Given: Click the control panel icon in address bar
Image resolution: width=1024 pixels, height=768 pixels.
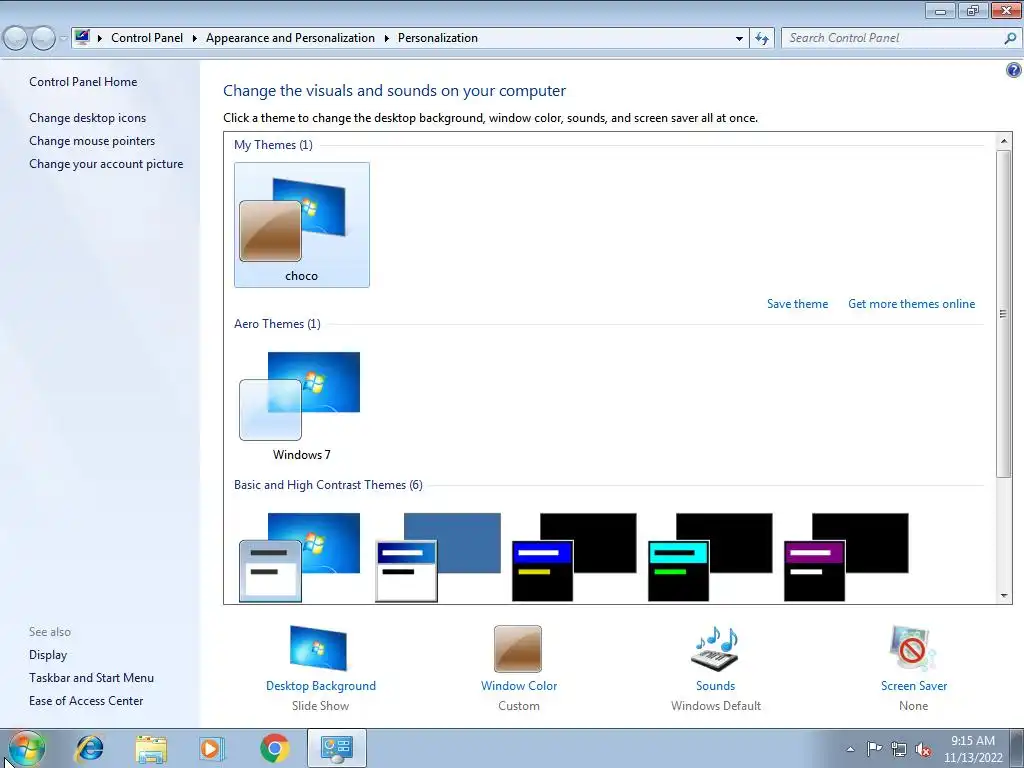Looking at the screenshot, I should (x=82, y=38).
